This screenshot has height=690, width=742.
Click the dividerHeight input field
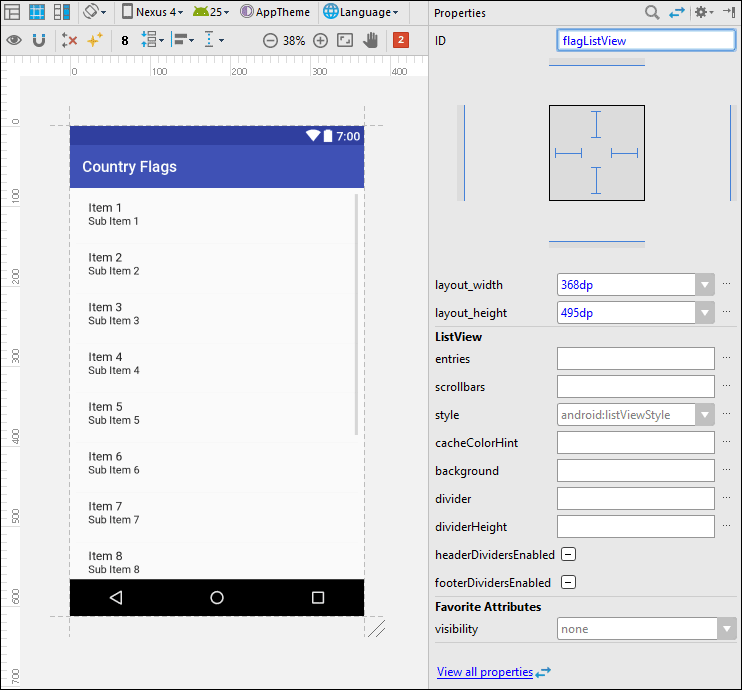point(636,526)
